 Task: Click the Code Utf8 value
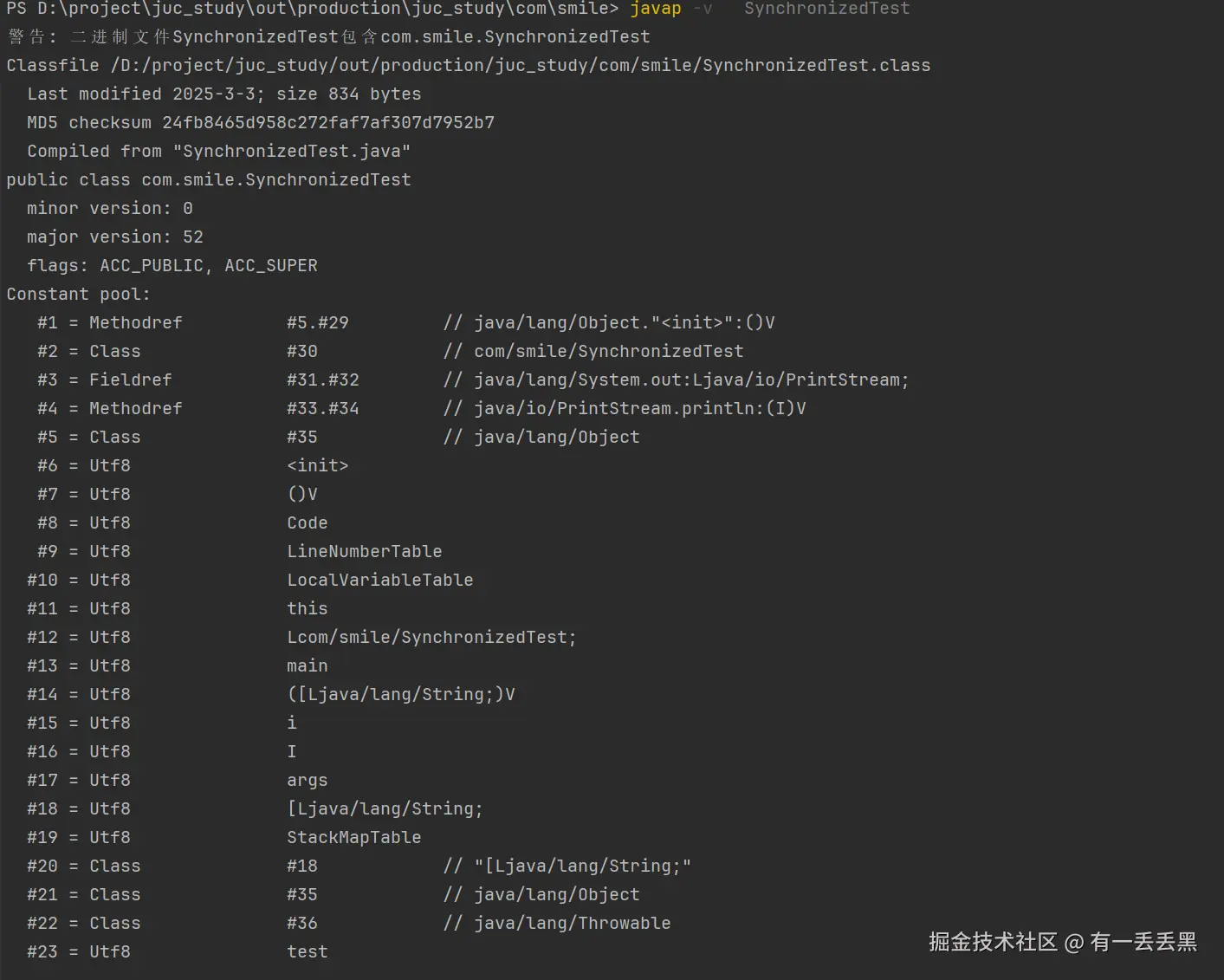(308, 523)
